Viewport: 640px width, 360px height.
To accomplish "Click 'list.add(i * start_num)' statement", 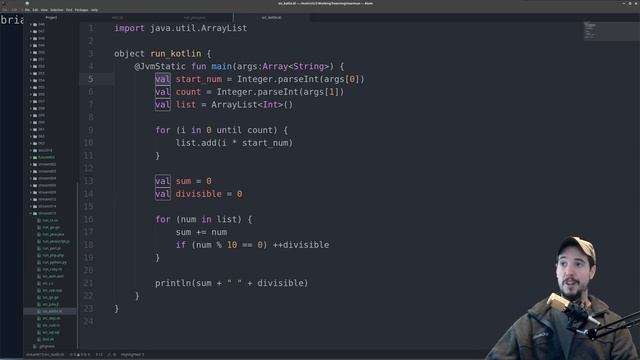I will click(234, 143).
